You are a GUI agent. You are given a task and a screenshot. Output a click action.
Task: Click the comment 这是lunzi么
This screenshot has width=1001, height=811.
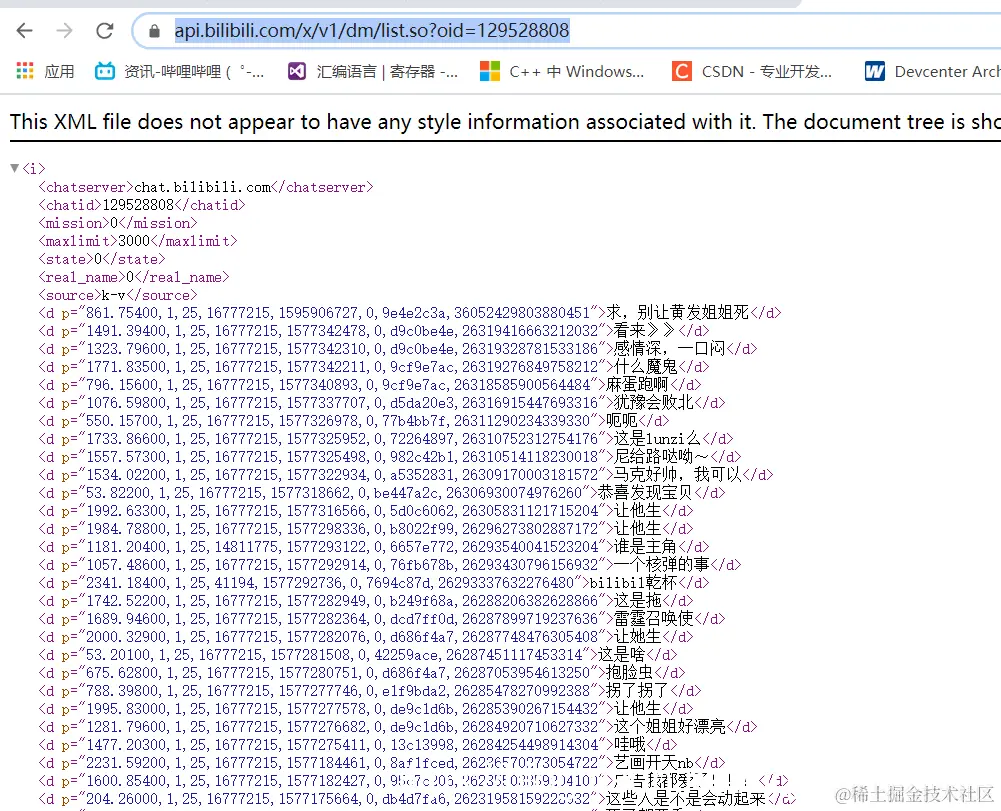[x=658, y=439]
